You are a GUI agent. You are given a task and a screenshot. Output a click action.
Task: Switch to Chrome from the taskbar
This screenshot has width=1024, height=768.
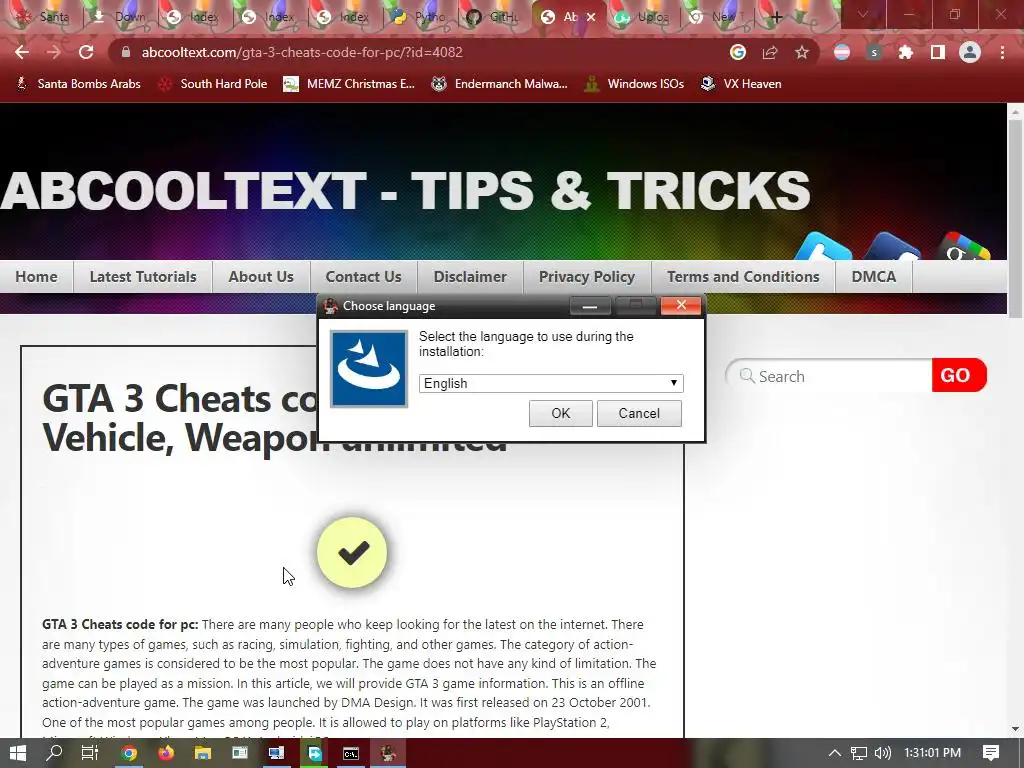point(129,754)
